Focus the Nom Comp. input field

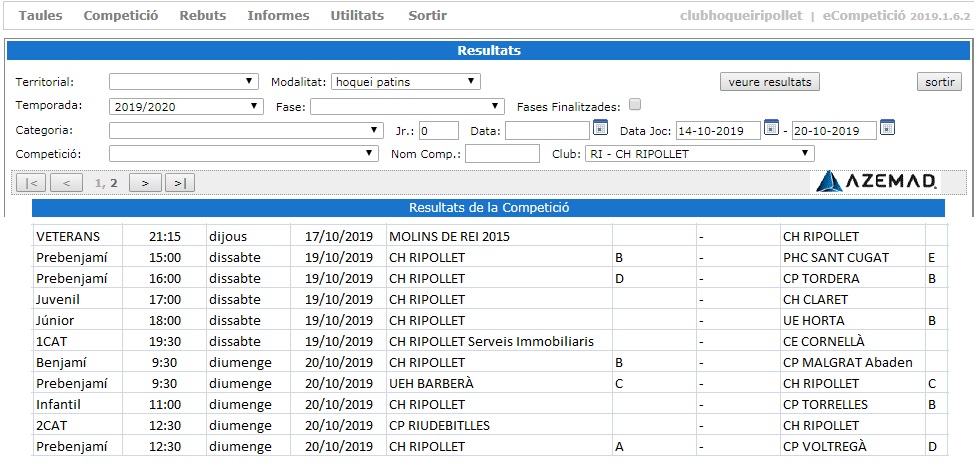coord(502,153)
